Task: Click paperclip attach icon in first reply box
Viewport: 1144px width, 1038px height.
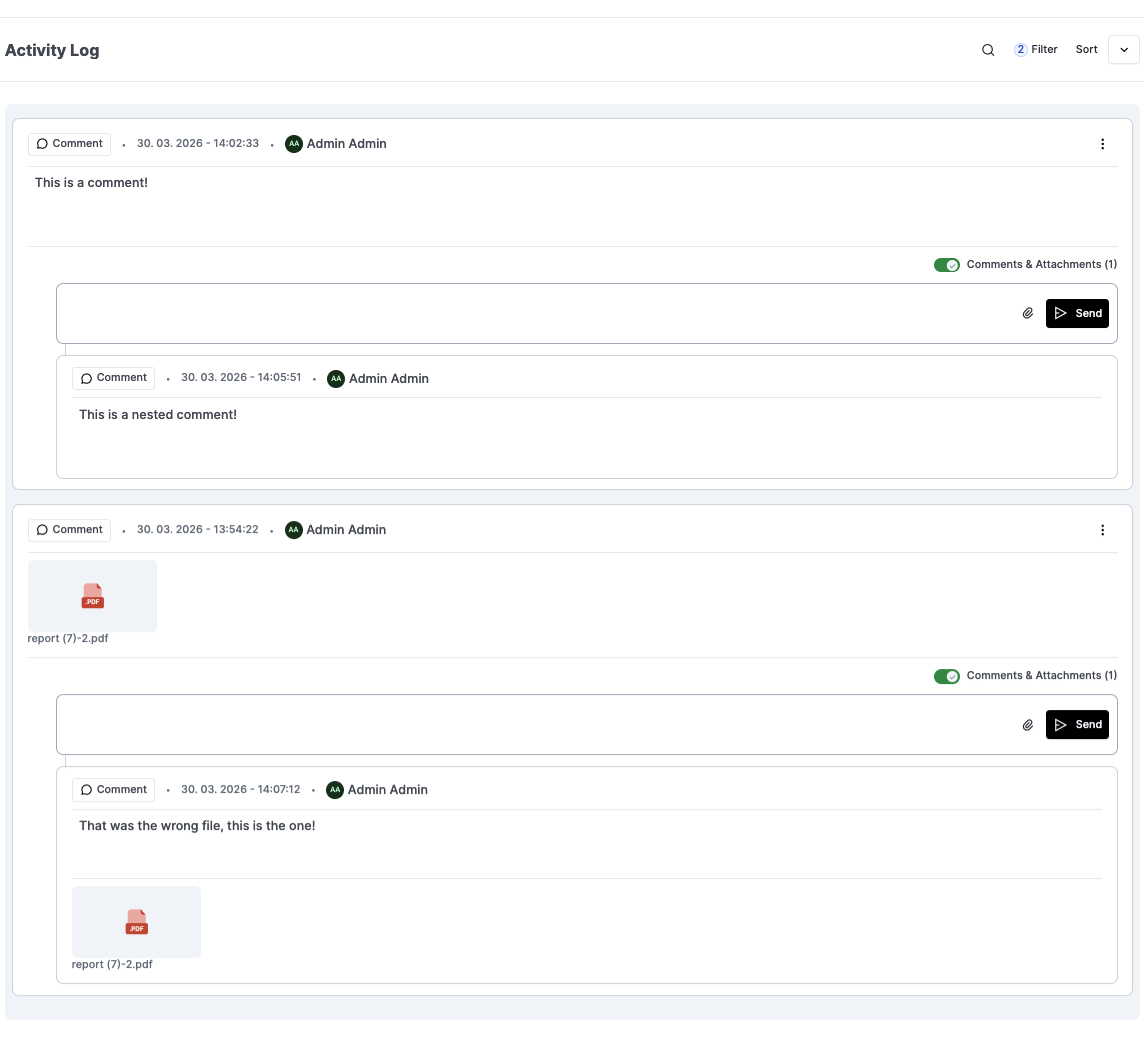Action: 1027,313
